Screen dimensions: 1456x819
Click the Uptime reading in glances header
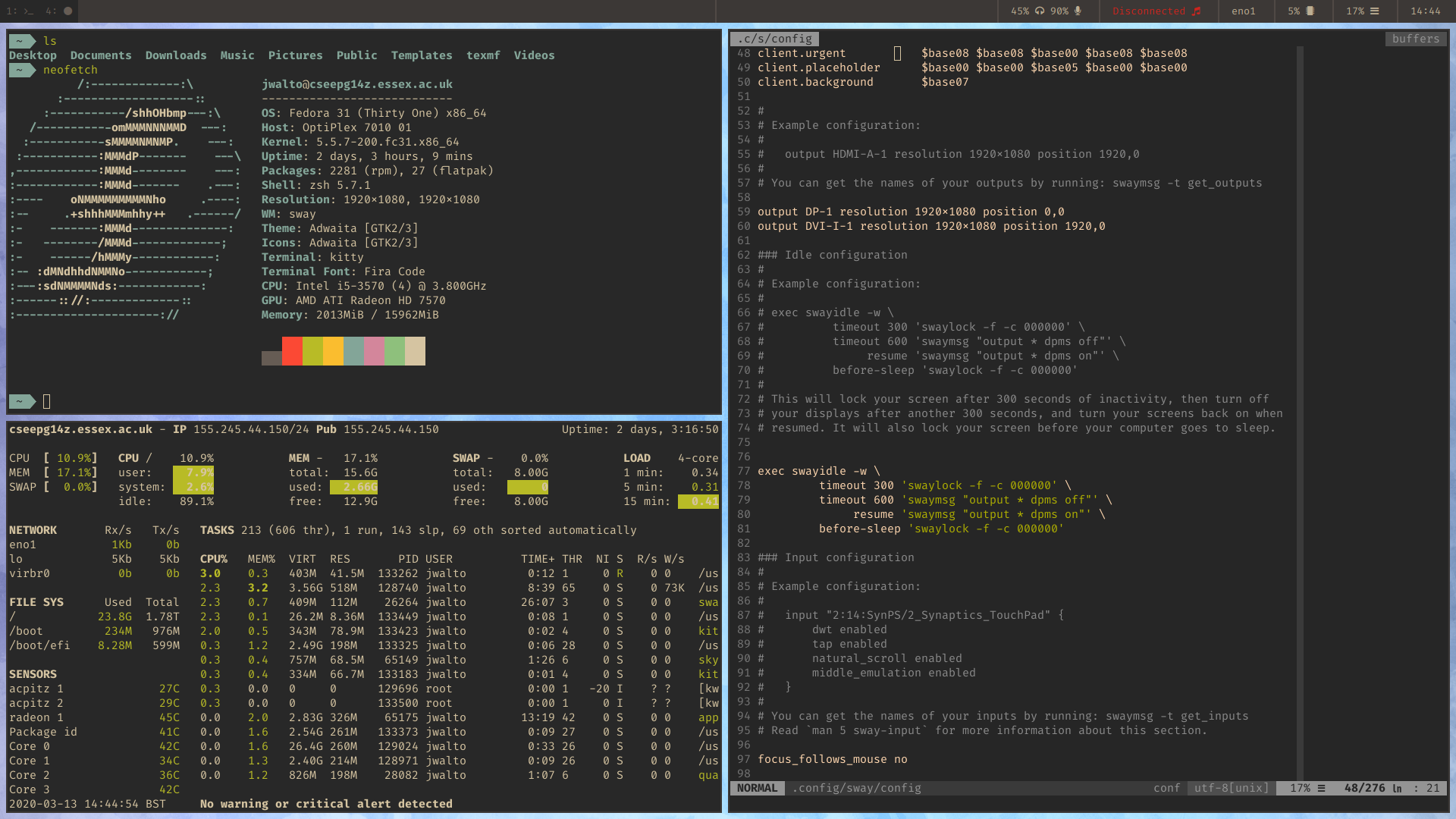point(640,429)
